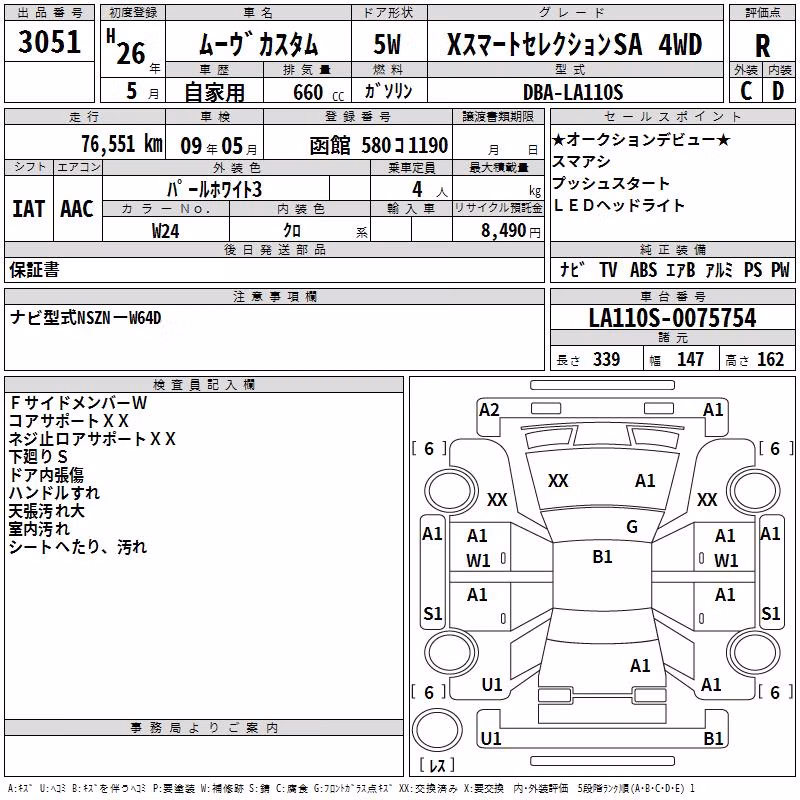Viewport: 800px width, 800px height.
Task: Click registration number 函館 580コ1190
Action: pyautogui.click(x=379, y=146)
